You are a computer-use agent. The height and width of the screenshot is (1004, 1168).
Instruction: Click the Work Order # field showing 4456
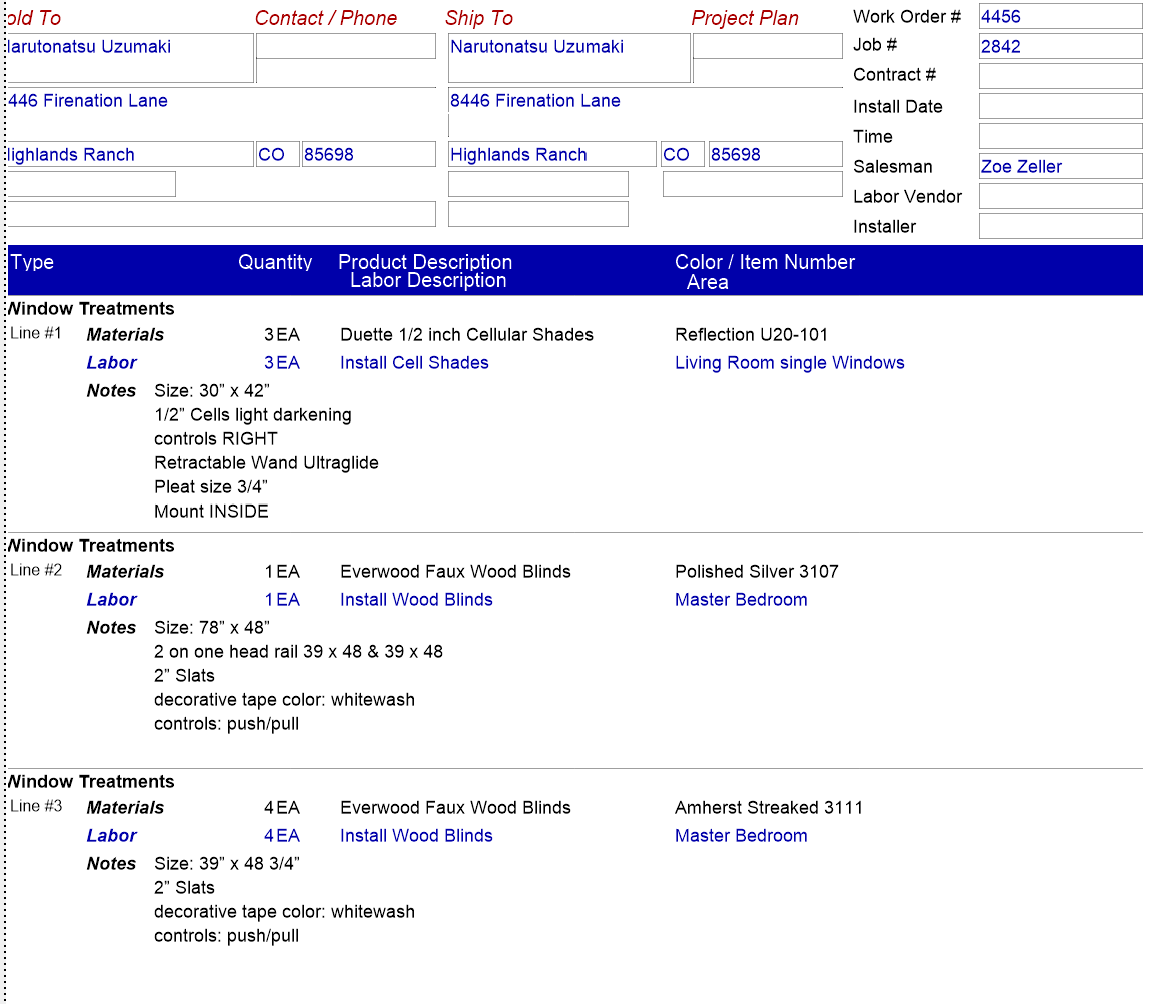(1060, 16)
